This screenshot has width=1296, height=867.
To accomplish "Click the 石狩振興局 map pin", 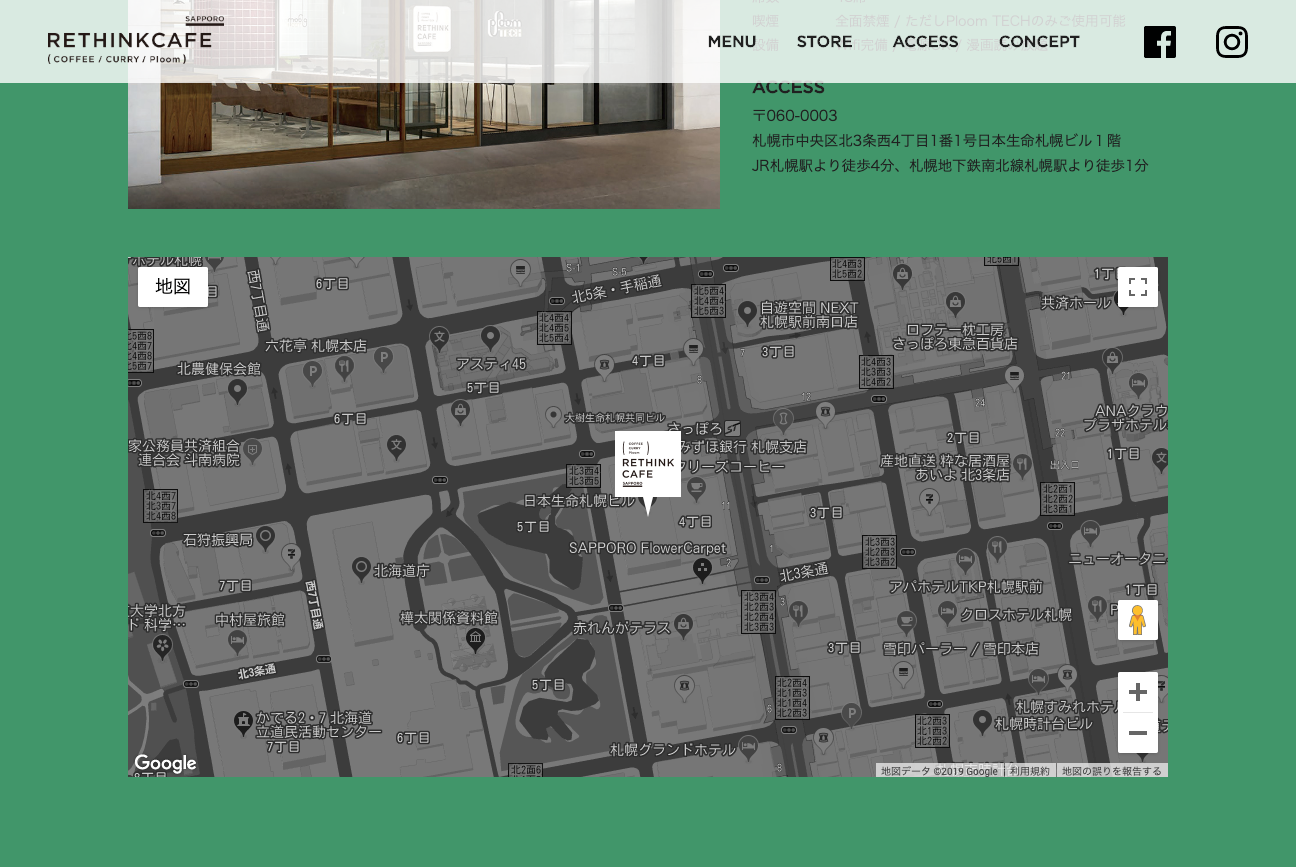I will (265, 539).
